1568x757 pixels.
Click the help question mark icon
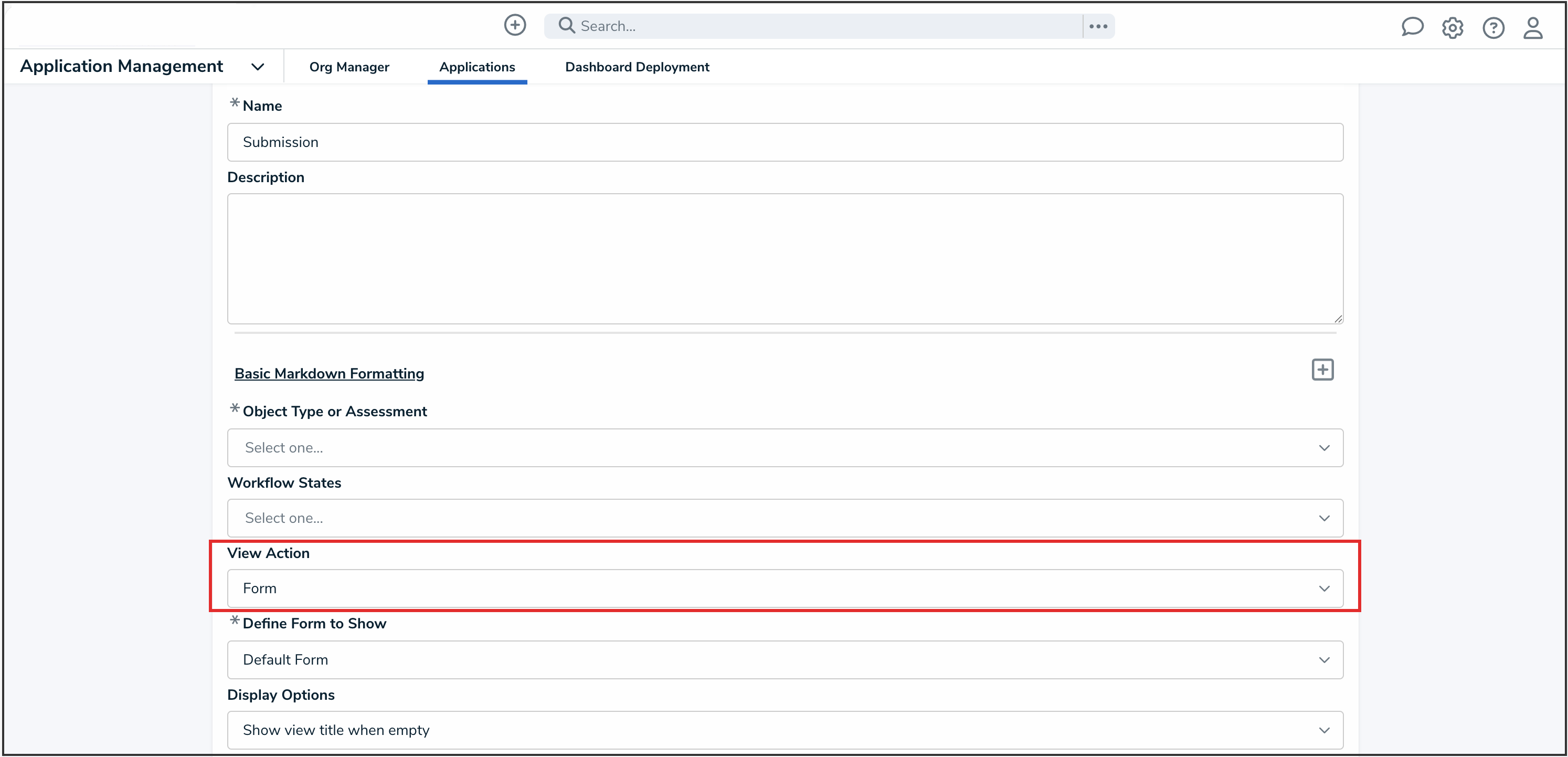[1493, 27]
